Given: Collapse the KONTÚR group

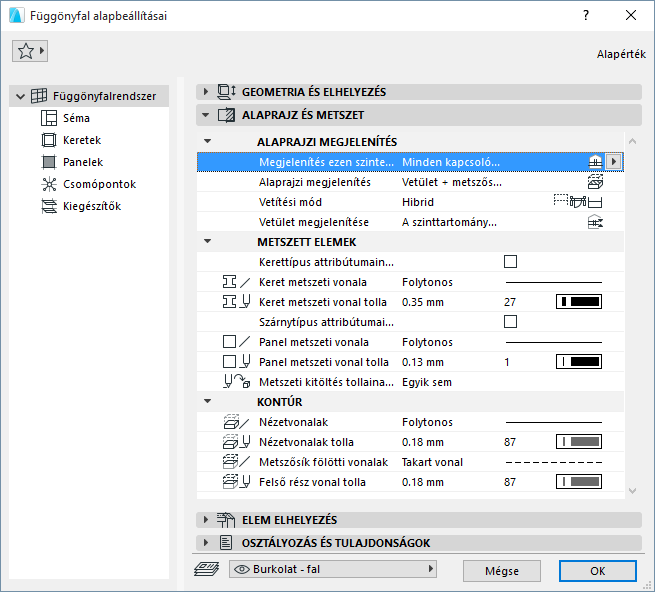Looking at the screenshot, I should tap(207, 401).
